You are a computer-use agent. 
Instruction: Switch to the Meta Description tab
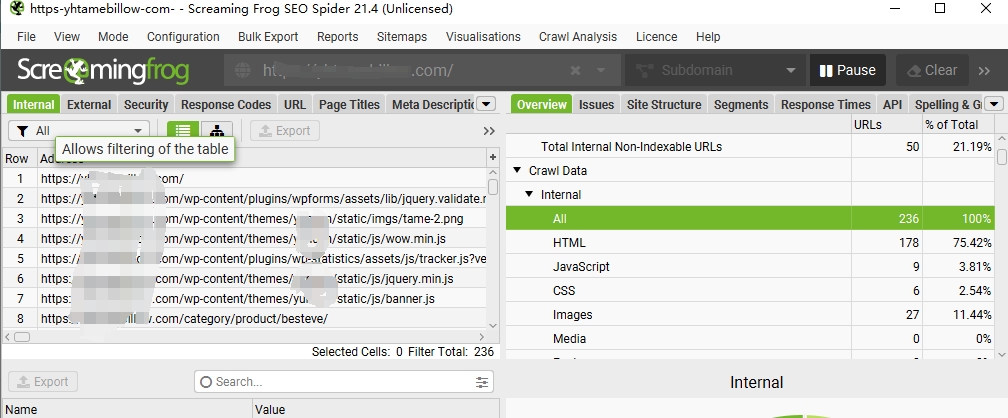tap(432, 104)
